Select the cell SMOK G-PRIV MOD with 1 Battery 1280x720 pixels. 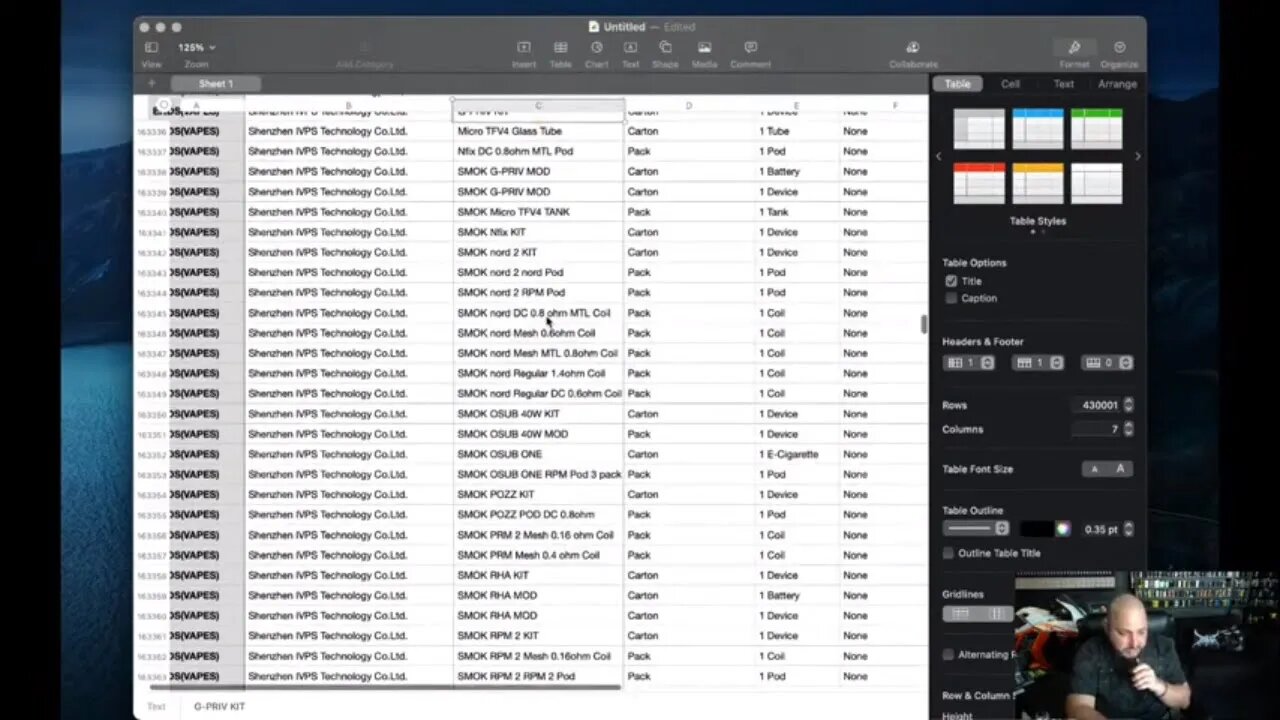(x=538, y=172)
